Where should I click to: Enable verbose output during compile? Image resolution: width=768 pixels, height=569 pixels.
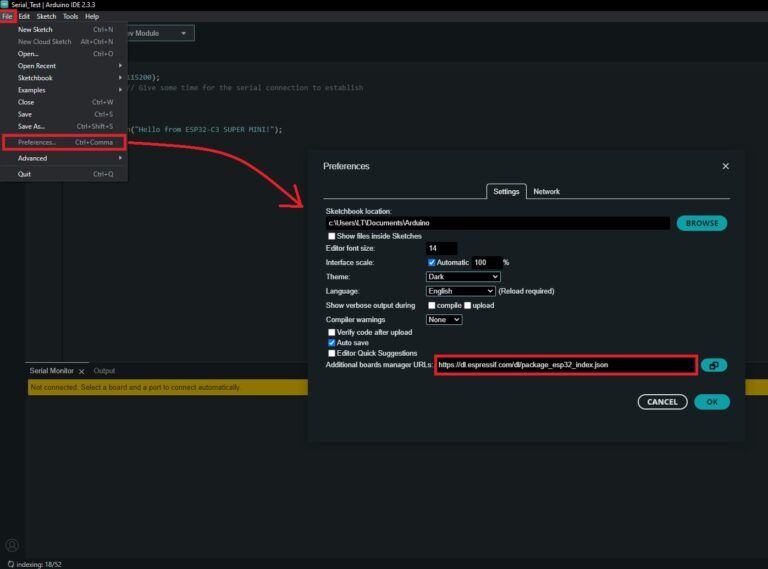coord(432,305)
